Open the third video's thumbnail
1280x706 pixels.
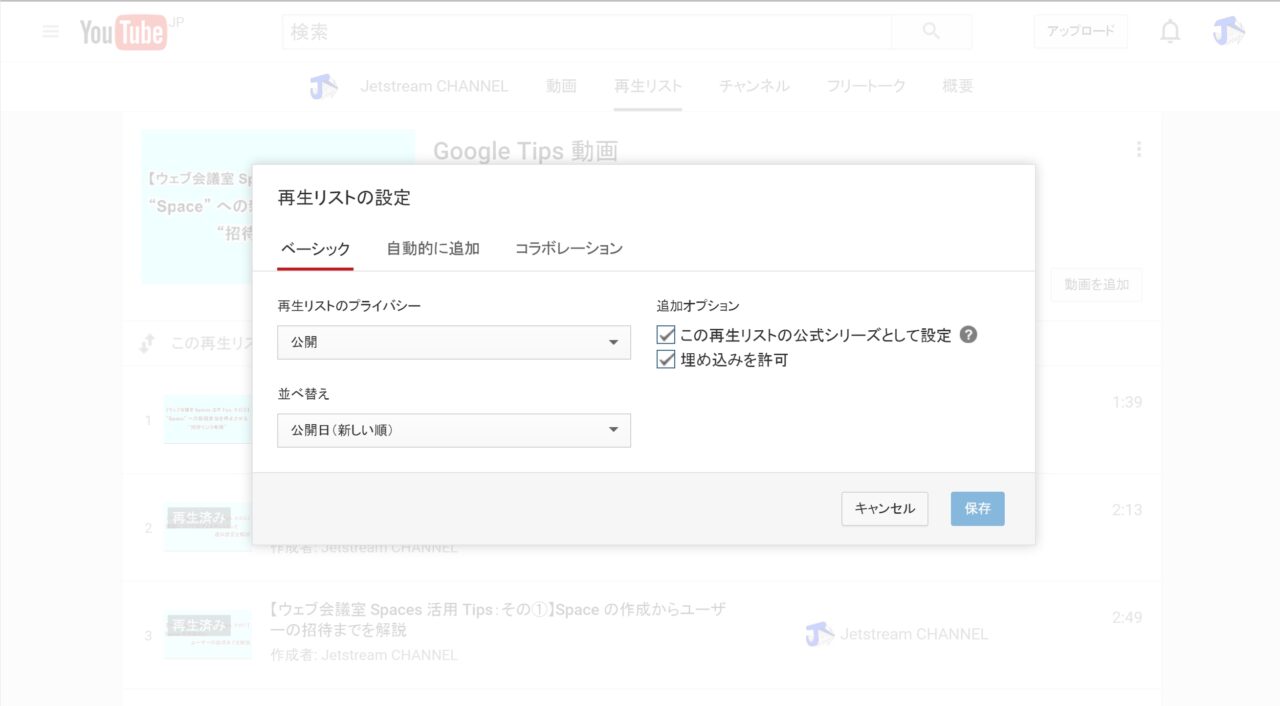point(208,634)
